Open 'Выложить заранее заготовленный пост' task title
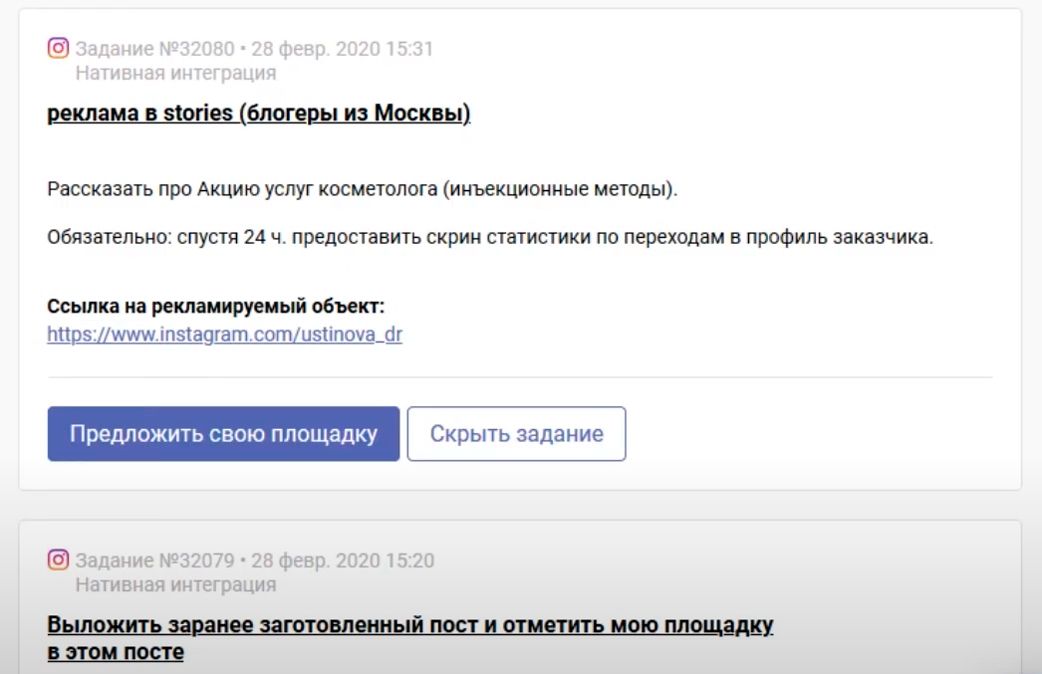 410,626
